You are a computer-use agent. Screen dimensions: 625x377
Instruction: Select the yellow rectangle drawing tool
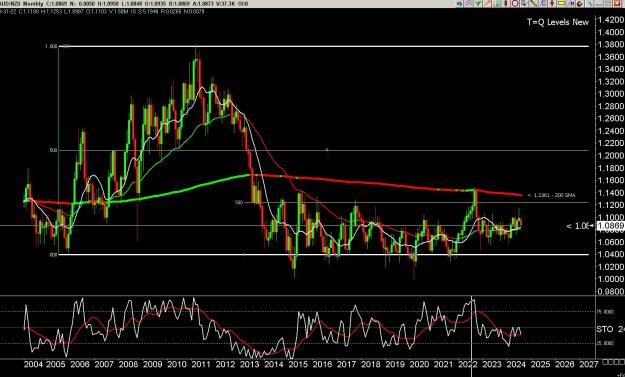[x=561, y=4]
